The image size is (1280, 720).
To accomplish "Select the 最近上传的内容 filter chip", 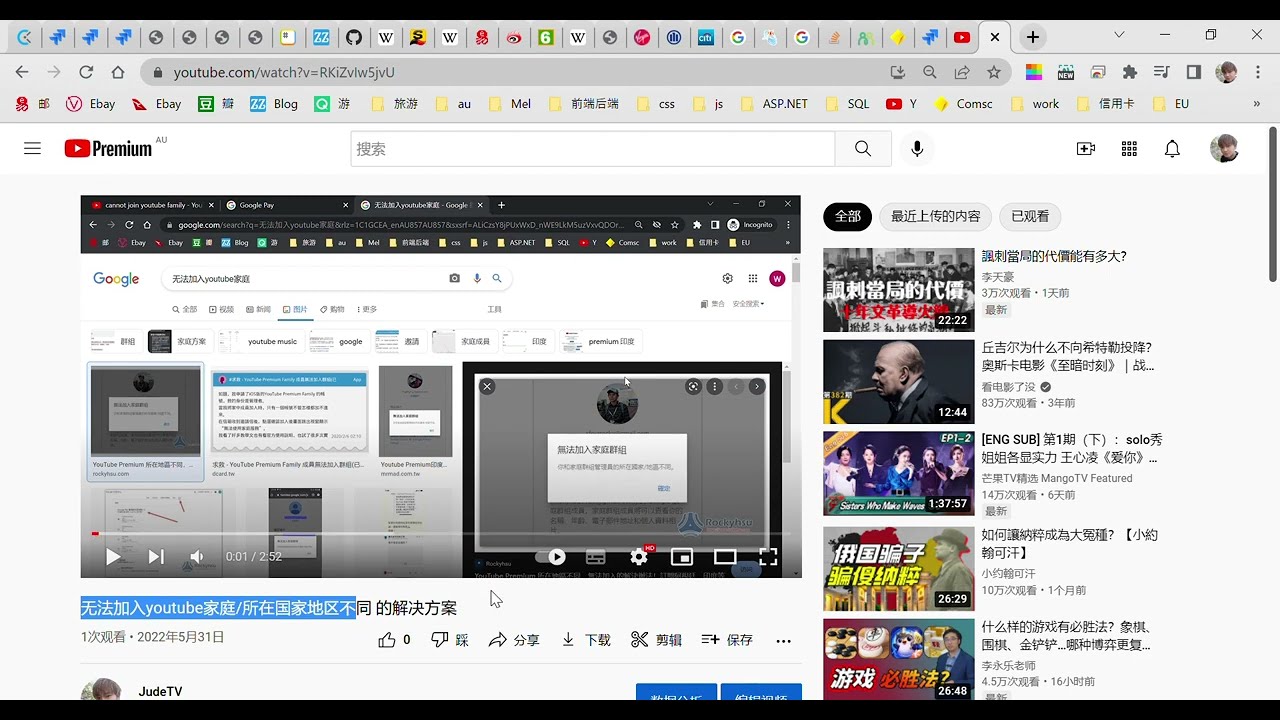I will [936, 216].
